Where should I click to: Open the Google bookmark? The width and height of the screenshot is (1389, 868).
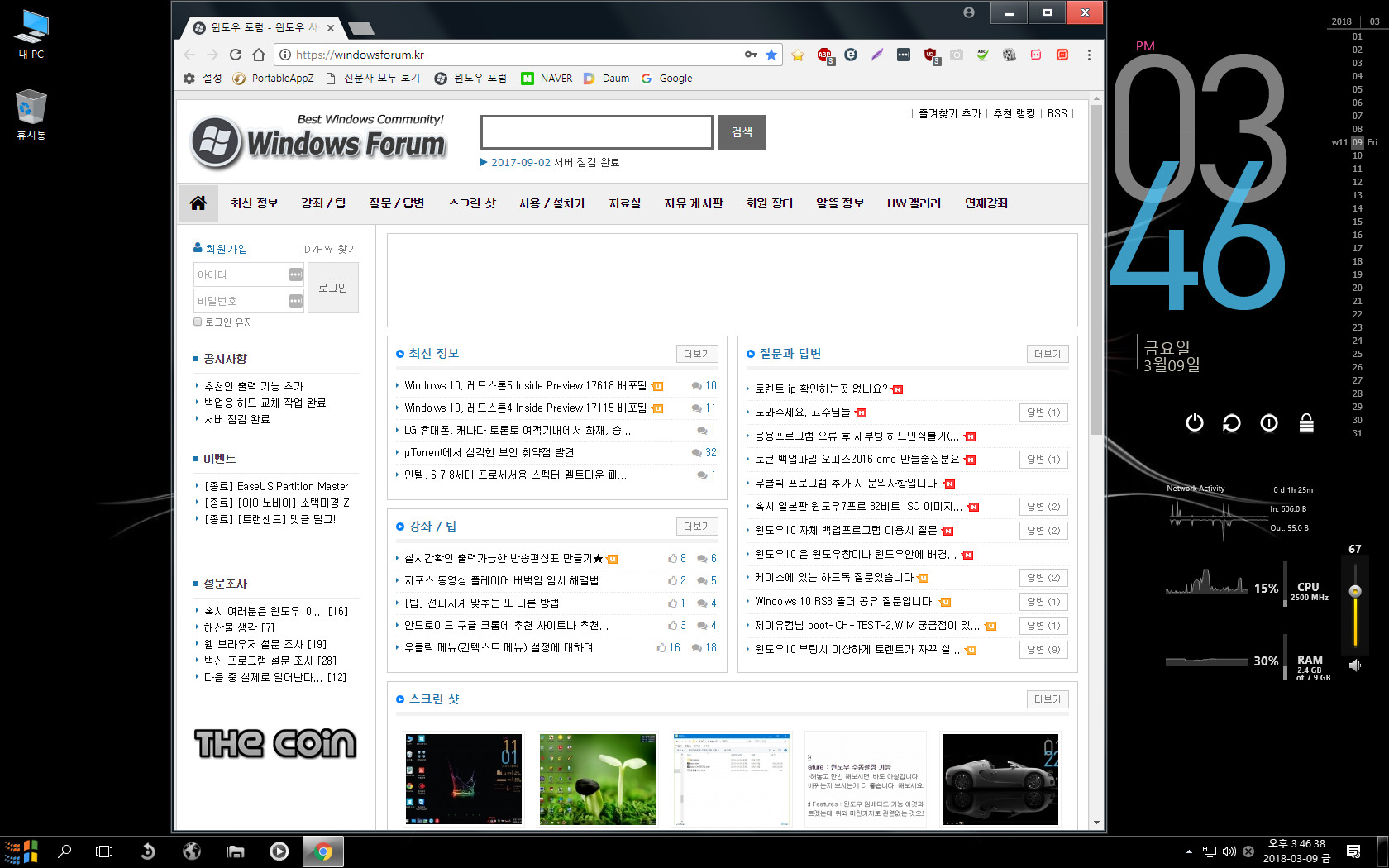(667, 79)
